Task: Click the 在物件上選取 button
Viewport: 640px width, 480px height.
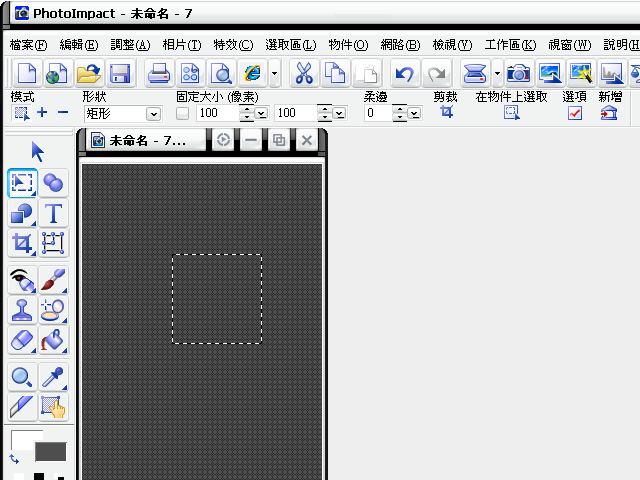Action: pyautogui.click(x=511, y=112)
